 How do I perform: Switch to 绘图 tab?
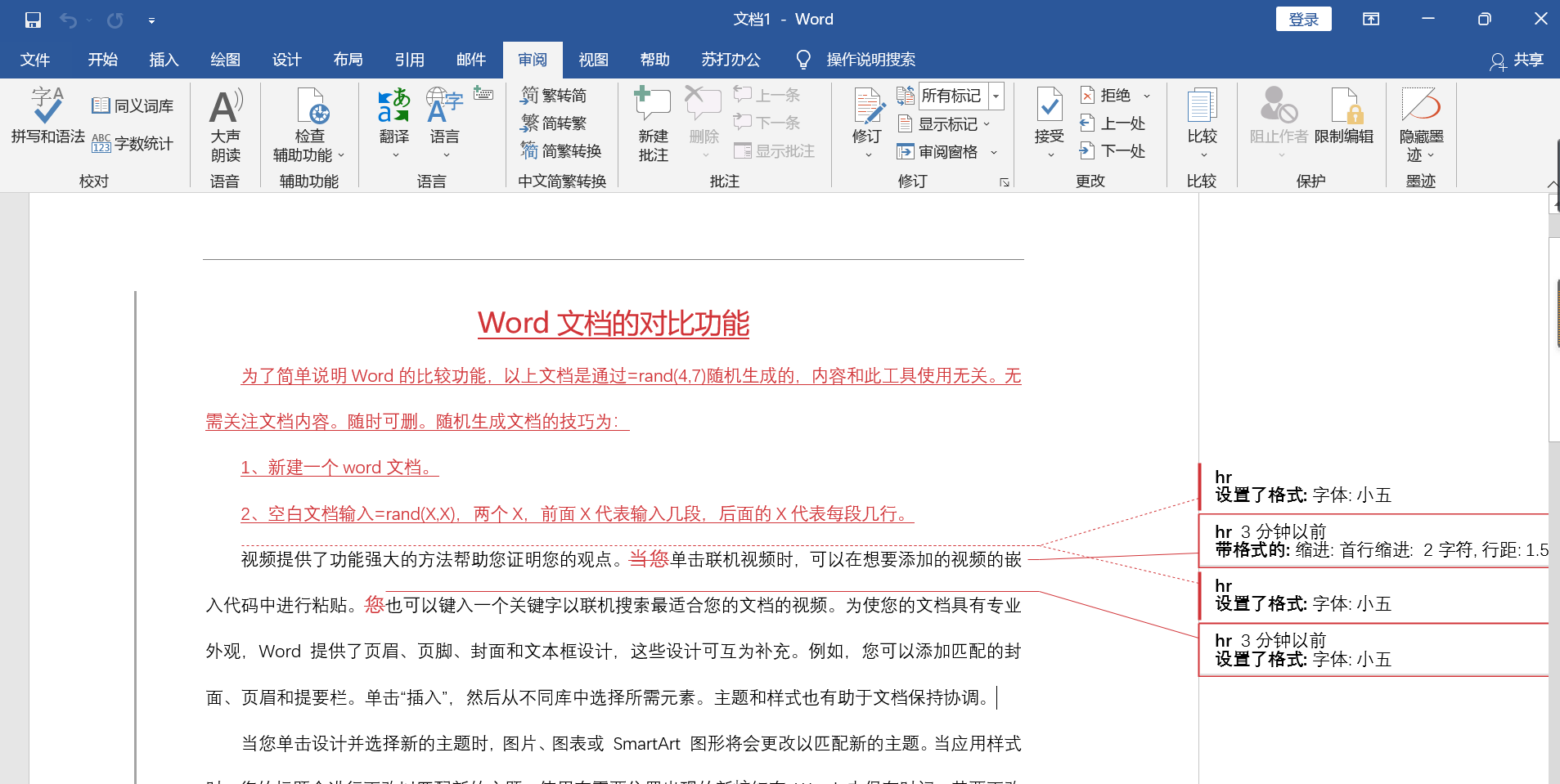pyautogui.click(x=225, y=60)
